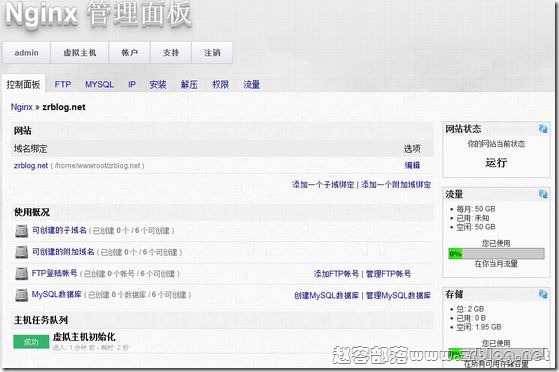This screenshot has height=372, width=559.
Task: Open the 支持 menu
Action: click(x=171, y=52)
